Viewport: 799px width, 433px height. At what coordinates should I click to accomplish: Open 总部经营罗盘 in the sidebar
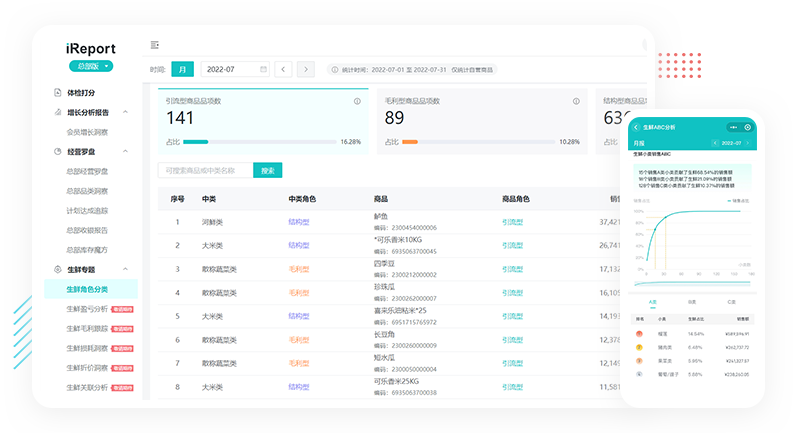pos(87,171)
